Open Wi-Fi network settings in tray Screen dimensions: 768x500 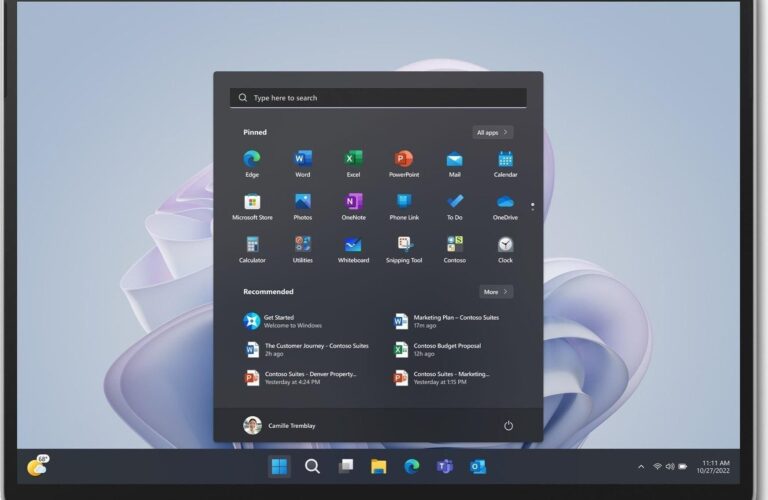[x=657, y=467]
